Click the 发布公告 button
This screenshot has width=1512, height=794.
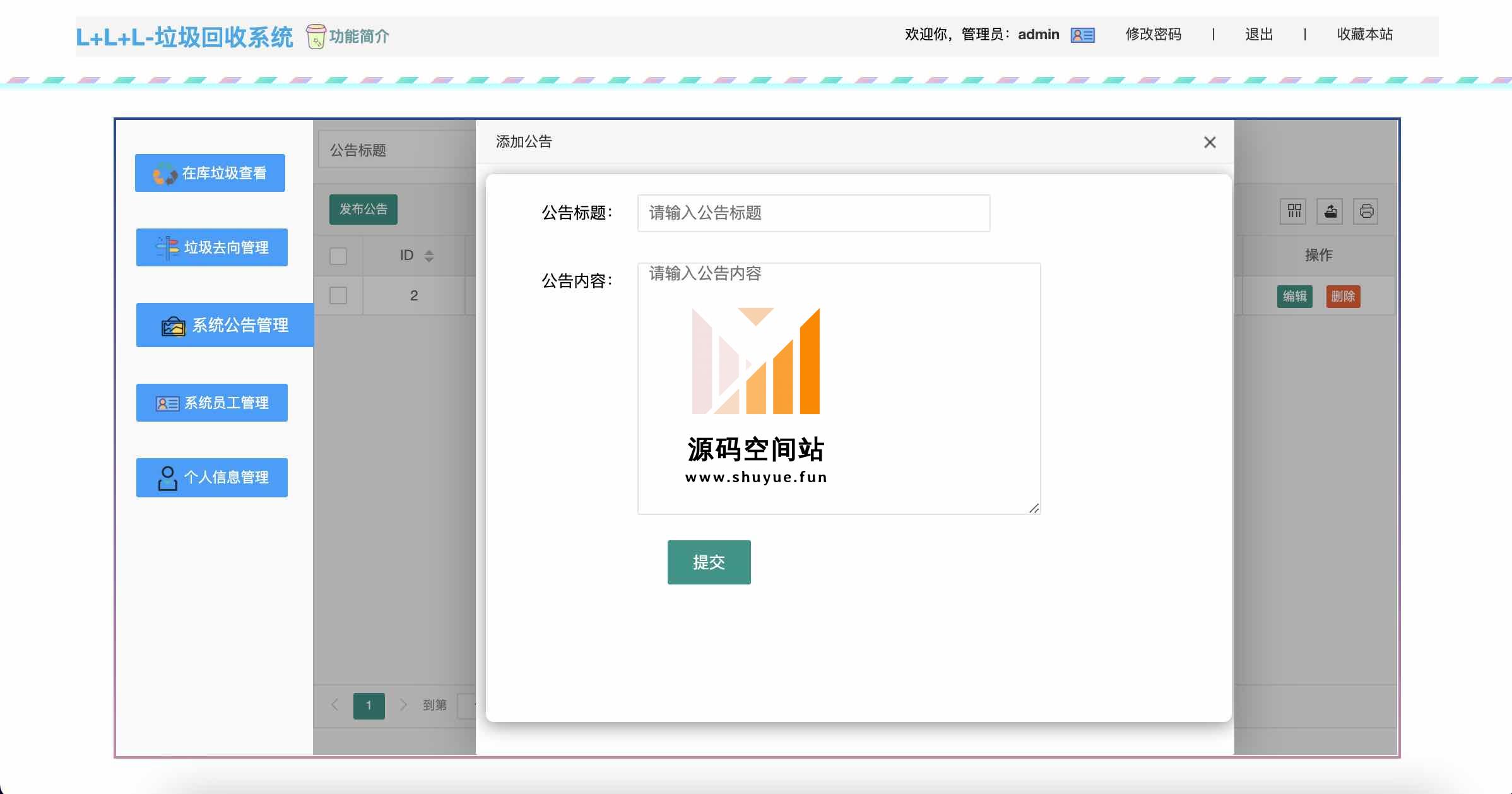(363, 210)
